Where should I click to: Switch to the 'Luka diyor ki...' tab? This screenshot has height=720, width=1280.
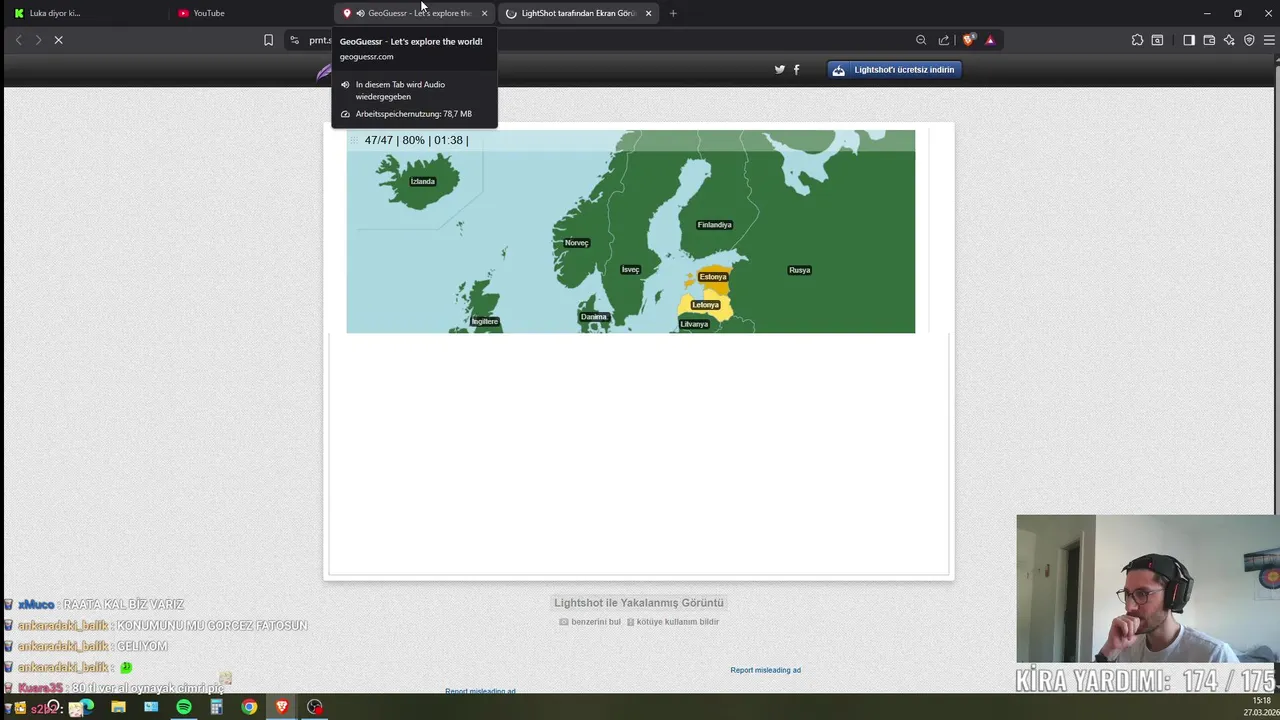[85, 13]
